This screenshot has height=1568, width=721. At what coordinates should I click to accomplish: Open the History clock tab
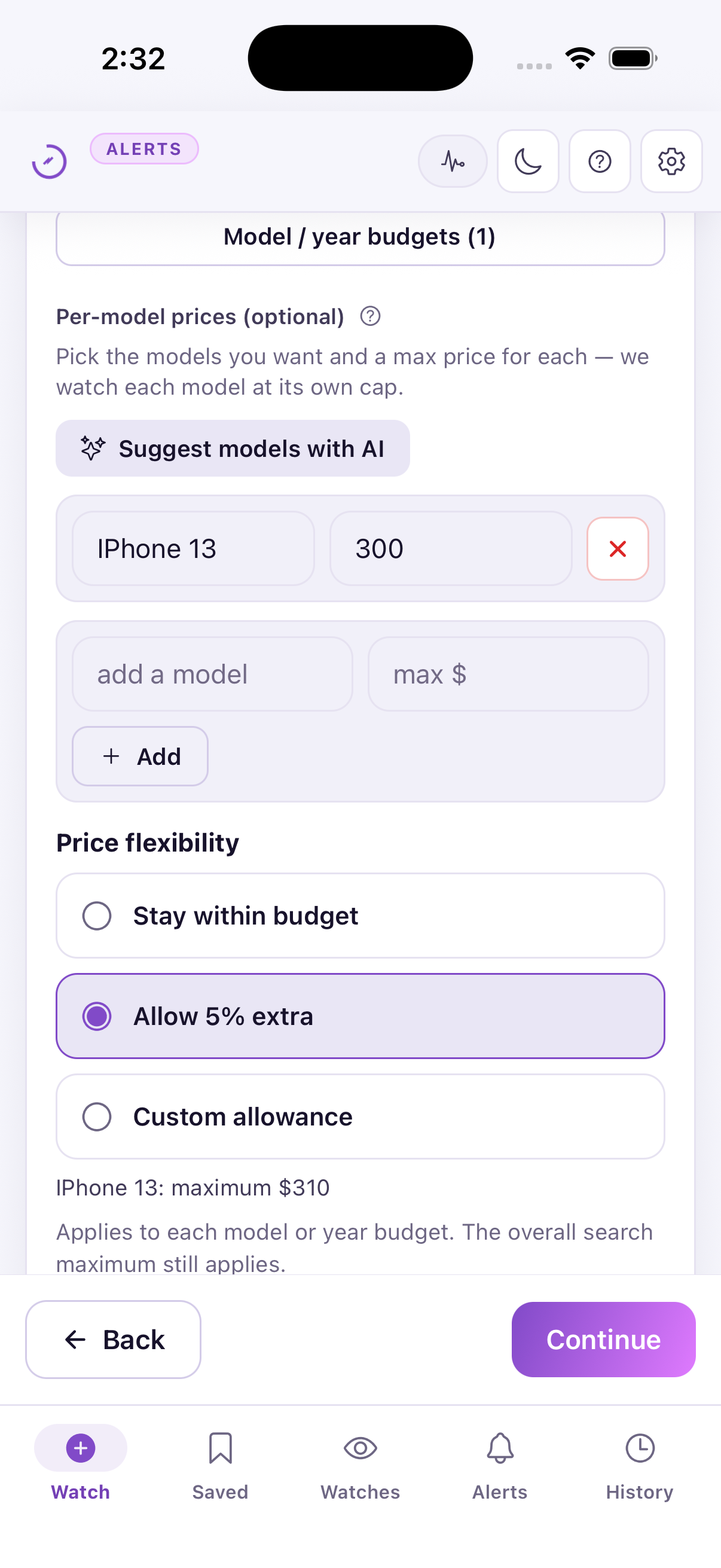click(x=640, y=1466)
